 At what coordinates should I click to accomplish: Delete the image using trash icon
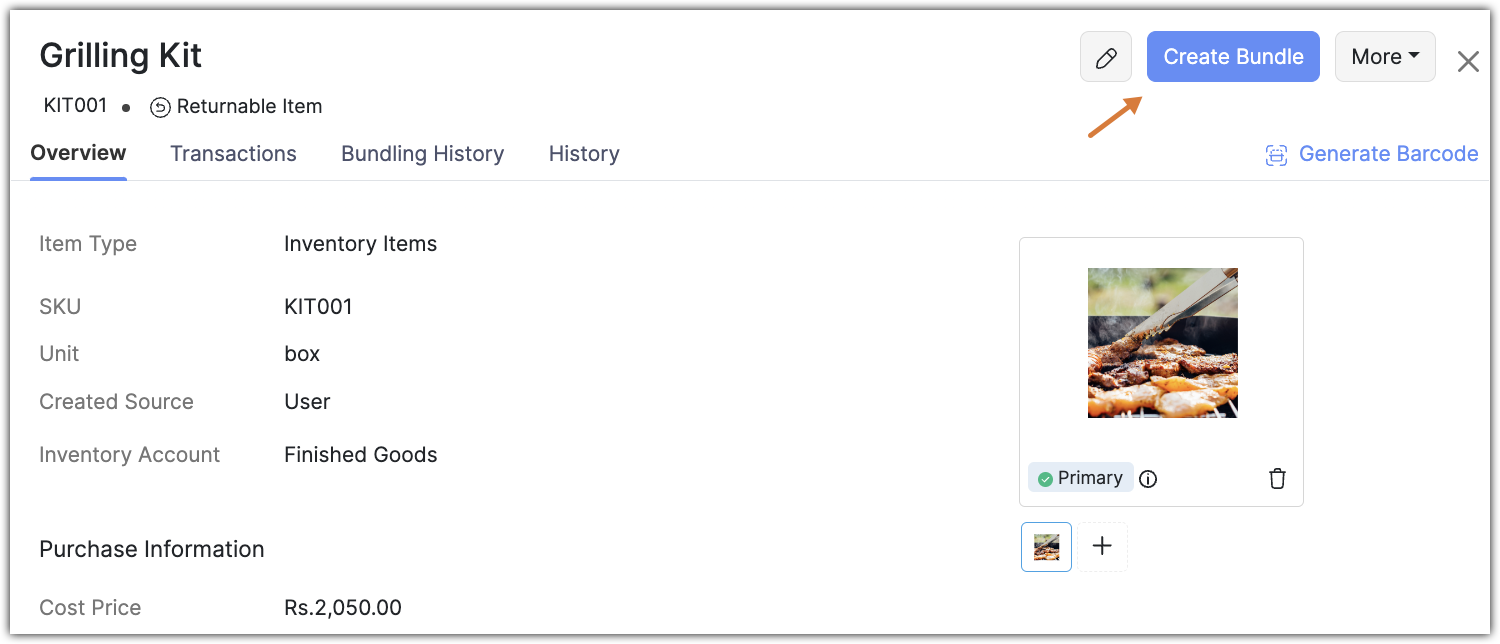1277,479
